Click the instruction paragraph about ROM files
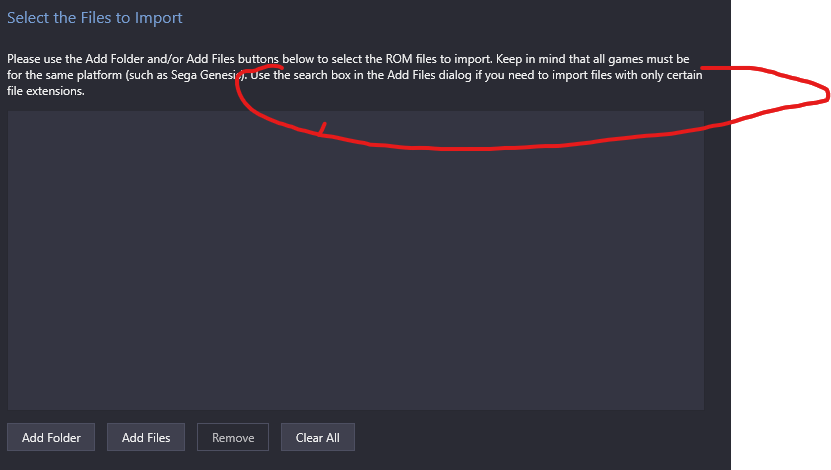The height and width of the screenshot is (470, 831). [355, 75]
